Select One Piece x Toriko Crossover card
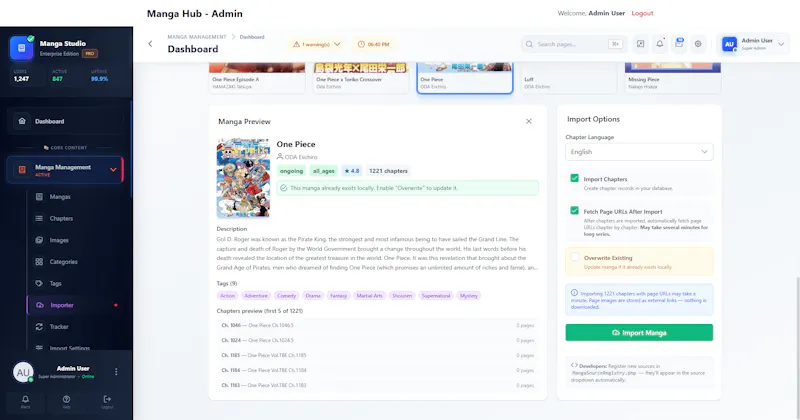Image resolution: width=800 pixels, height=420 pixels. coord(361,78)
